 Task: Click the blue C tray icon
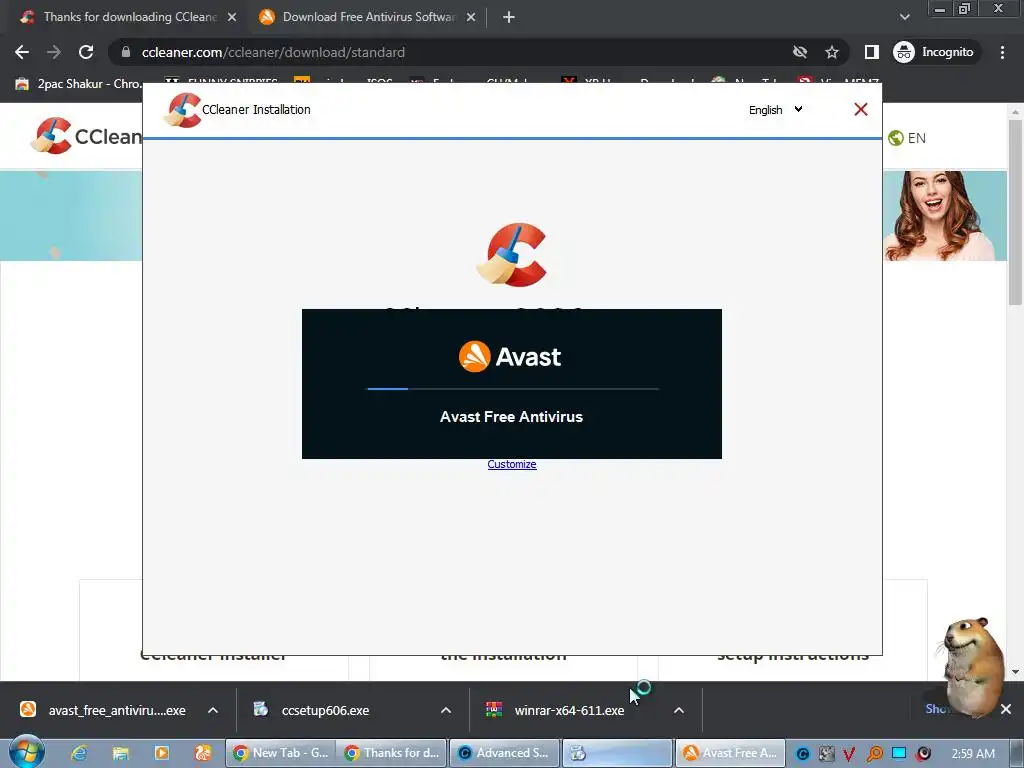click(x=803, y=754)
